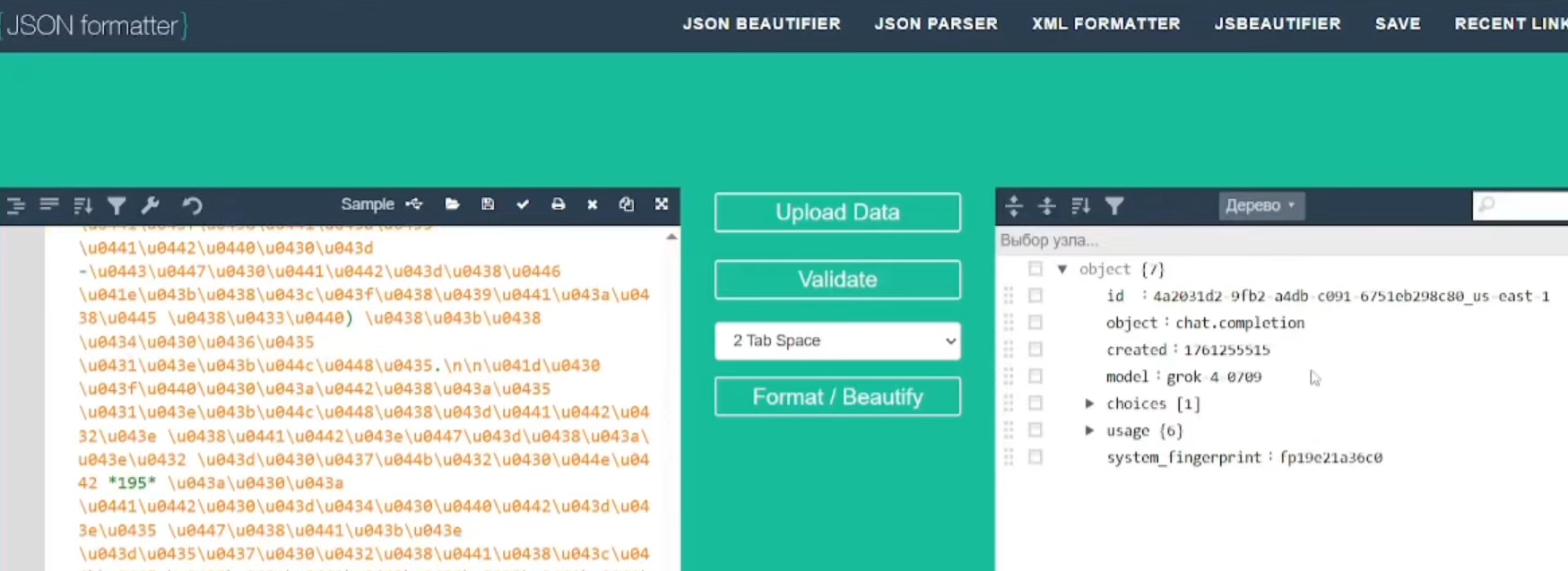Go to the XML FORMATTER menu item
This screenshot has width=1568, height=571.
click(x=1105, y=24)
